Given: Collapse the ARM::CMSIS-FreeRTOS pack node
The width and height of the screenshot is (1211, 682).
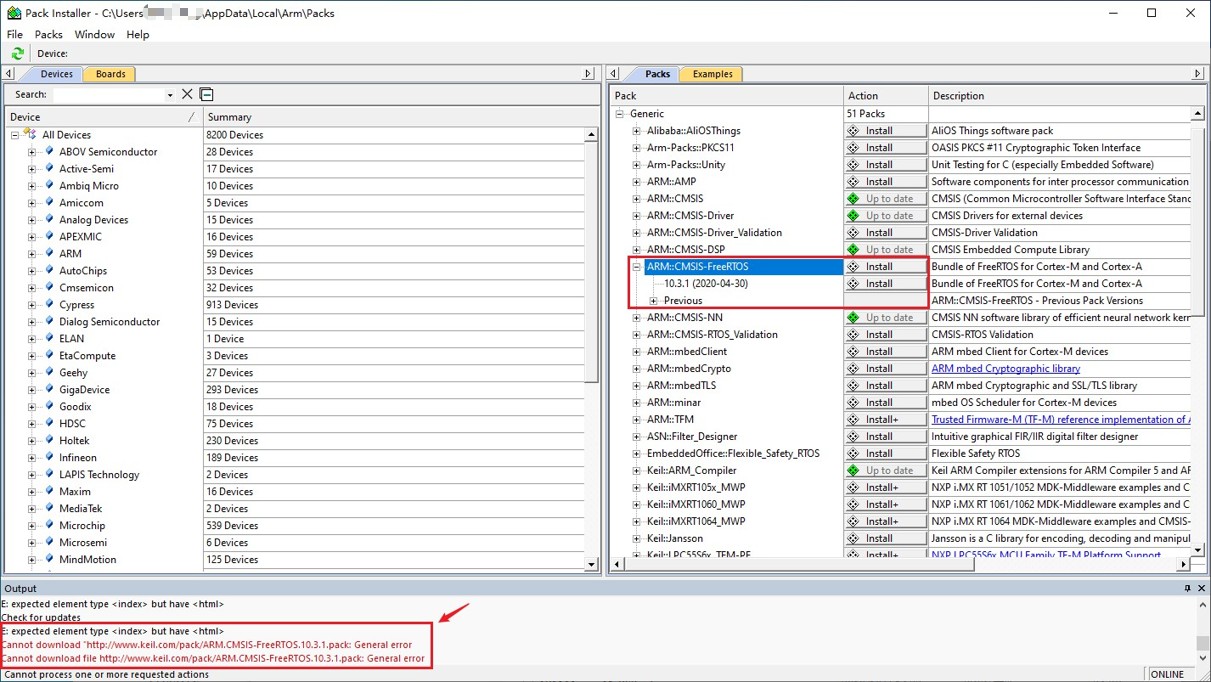Looking at the screenshot, I should click(x=637, y=267).
